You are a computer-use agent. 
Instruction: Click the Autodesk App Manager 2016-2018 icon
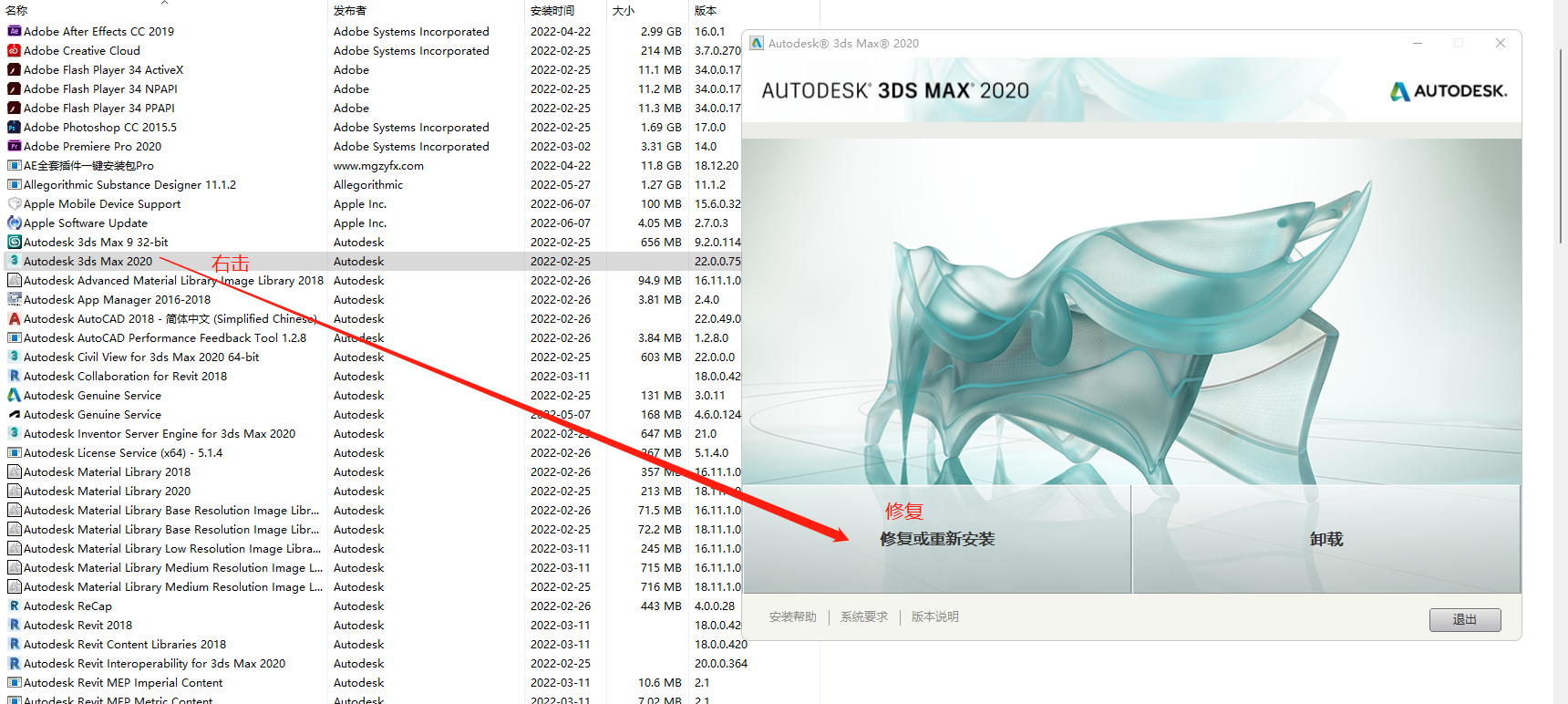tap(15, 299)
